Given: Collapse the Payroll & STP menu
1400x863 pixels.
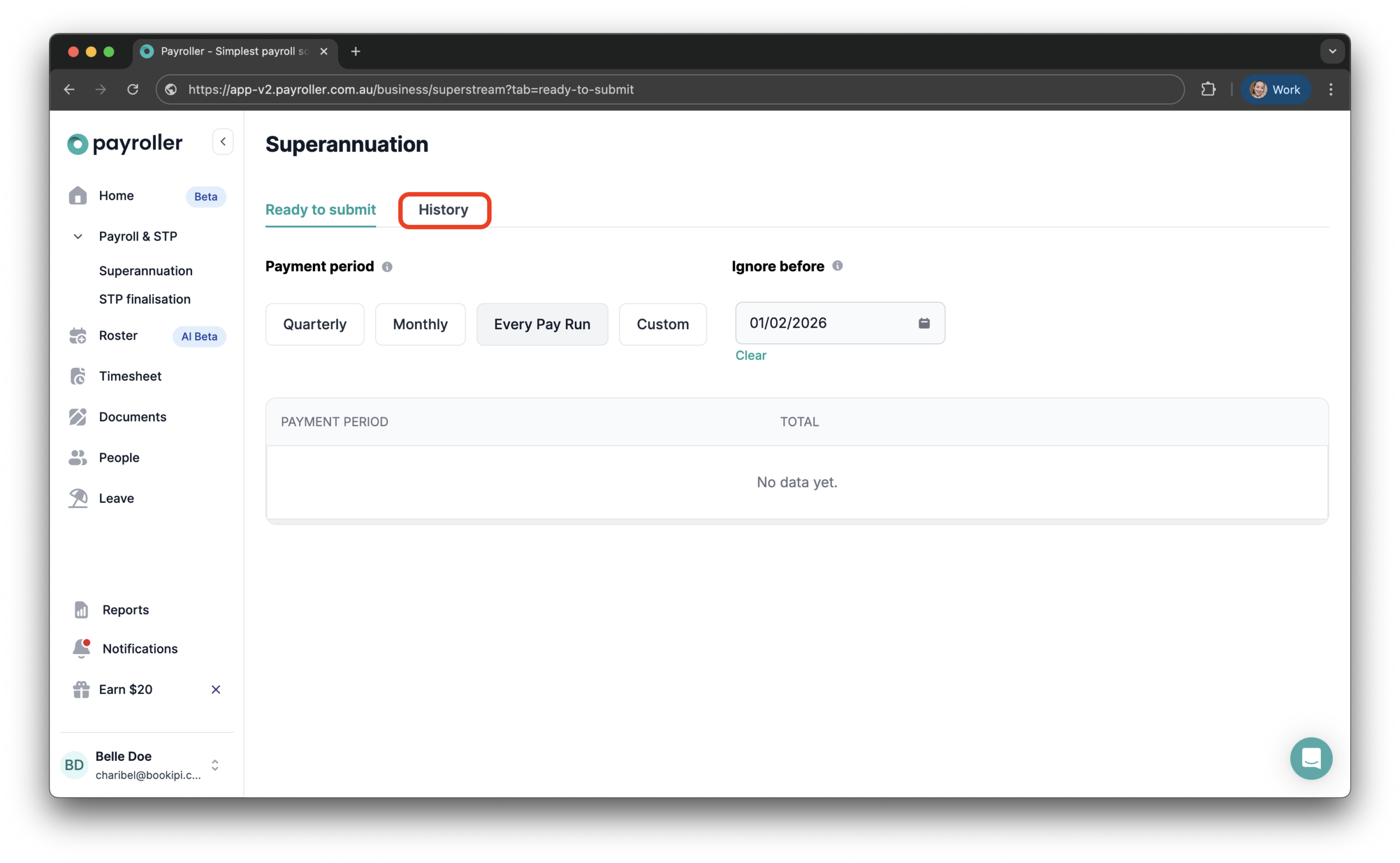Looking at the screenshot, I should (x=78, y=236).
